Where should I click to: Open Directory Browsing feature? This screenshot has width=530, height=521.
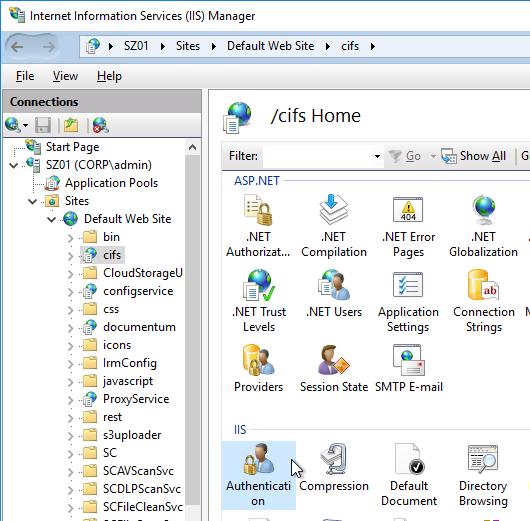[483, 475]
